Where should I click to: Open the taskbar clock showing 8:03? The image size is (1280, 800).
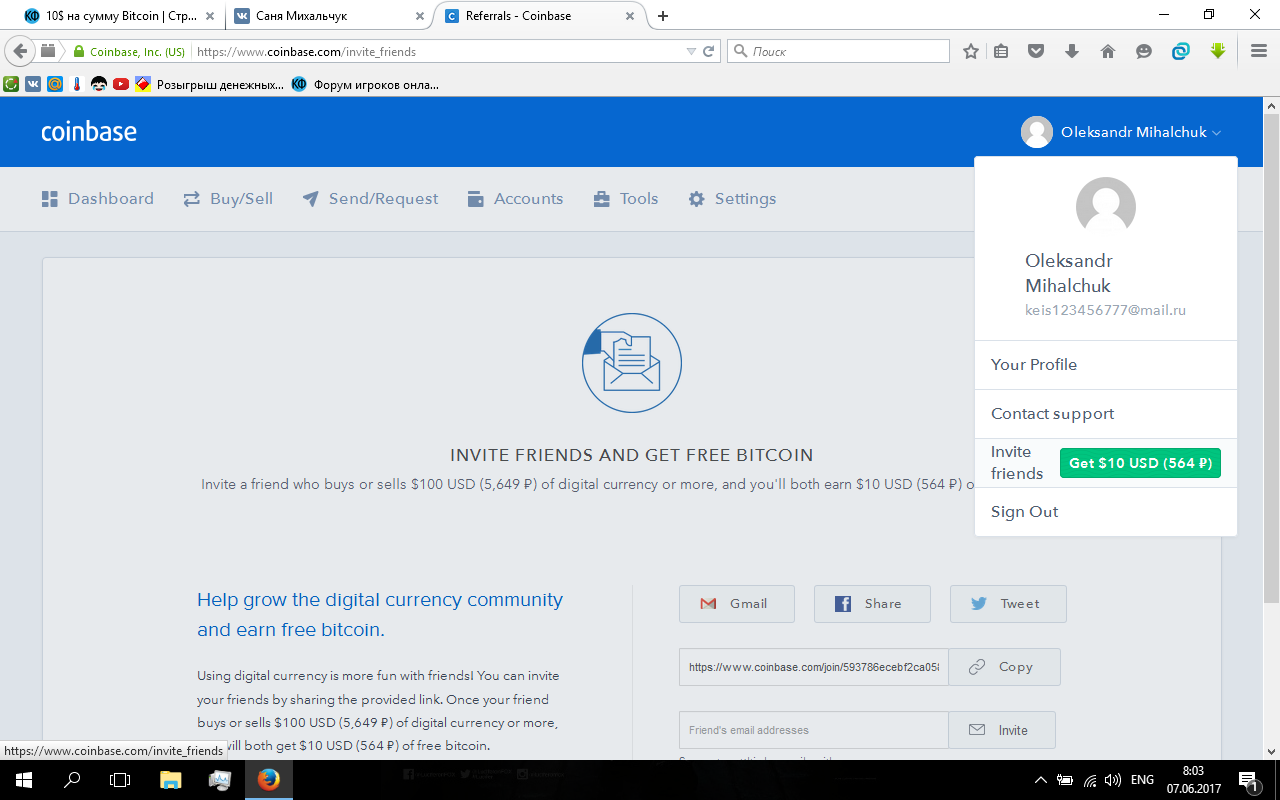(x=1193, y=780)
